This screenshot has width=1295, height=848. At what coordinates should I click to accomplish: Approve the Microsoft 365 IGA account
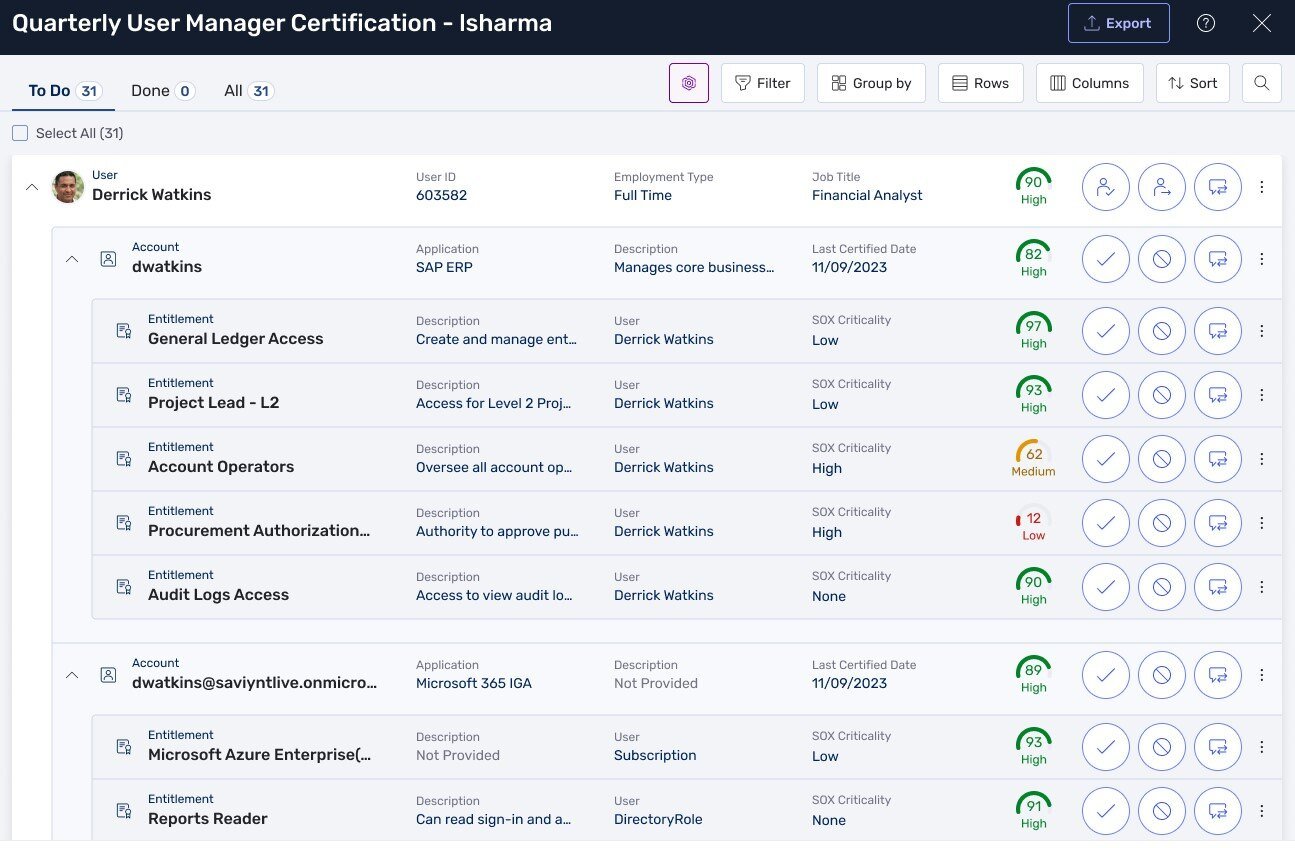coord(1106,674)
